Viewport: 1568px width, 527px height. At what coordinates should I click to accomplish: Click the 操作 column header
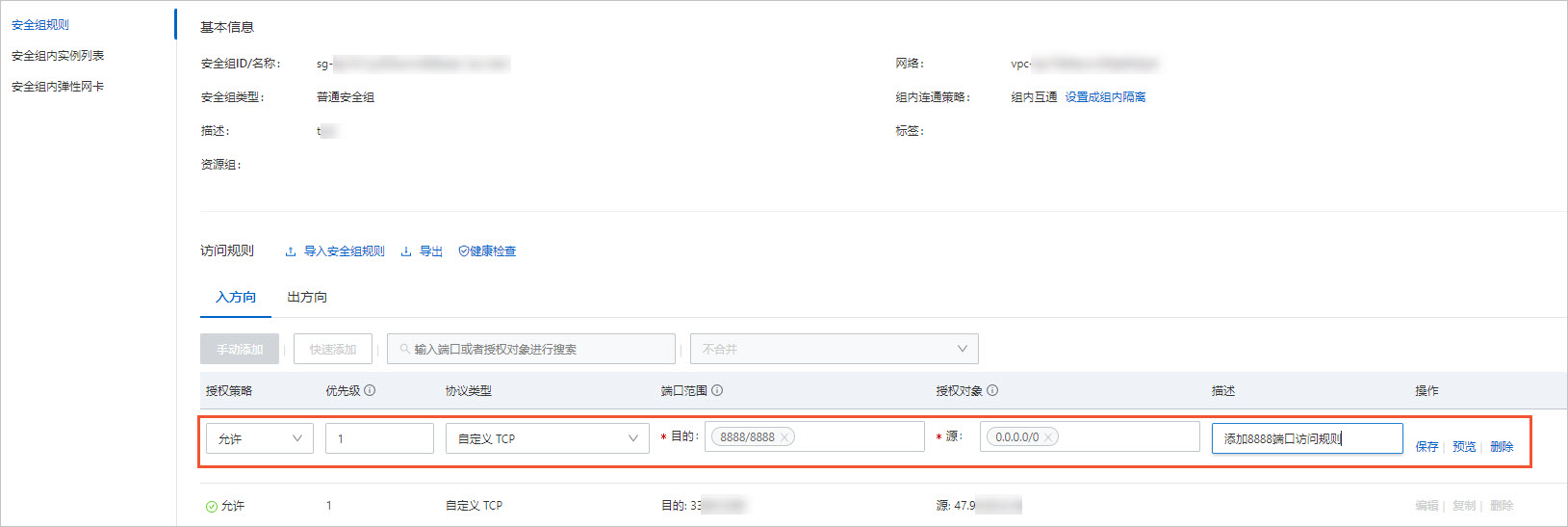tap(1427, 391)
